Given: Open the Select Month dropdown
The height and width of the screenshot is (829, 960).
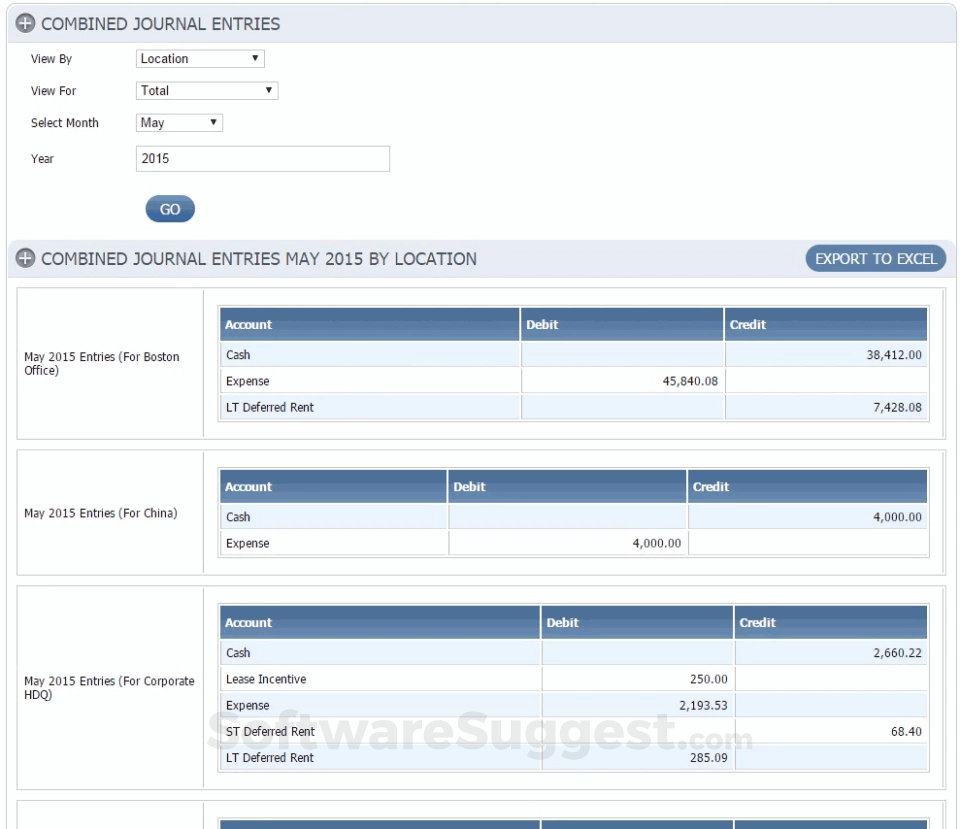Looking at the screenshot, I should click(x=178, y=122).
